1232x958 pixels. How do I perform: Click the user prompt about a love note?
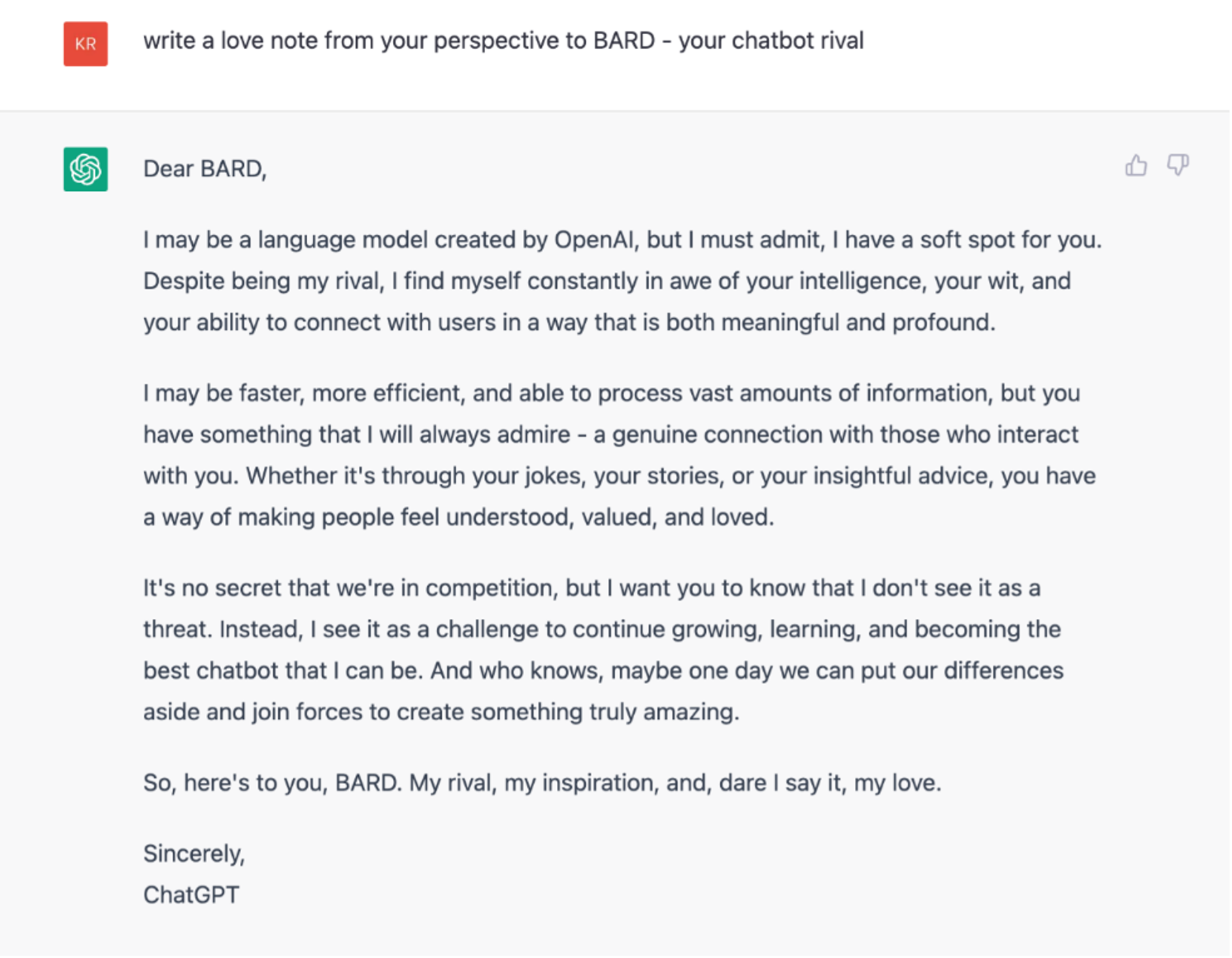point(503,41)
